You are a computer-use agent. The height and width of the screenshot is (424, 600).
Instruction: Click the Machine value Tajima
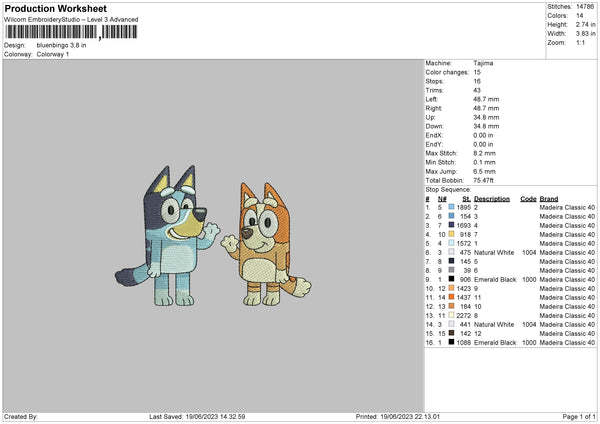click(x=483, y=63)
